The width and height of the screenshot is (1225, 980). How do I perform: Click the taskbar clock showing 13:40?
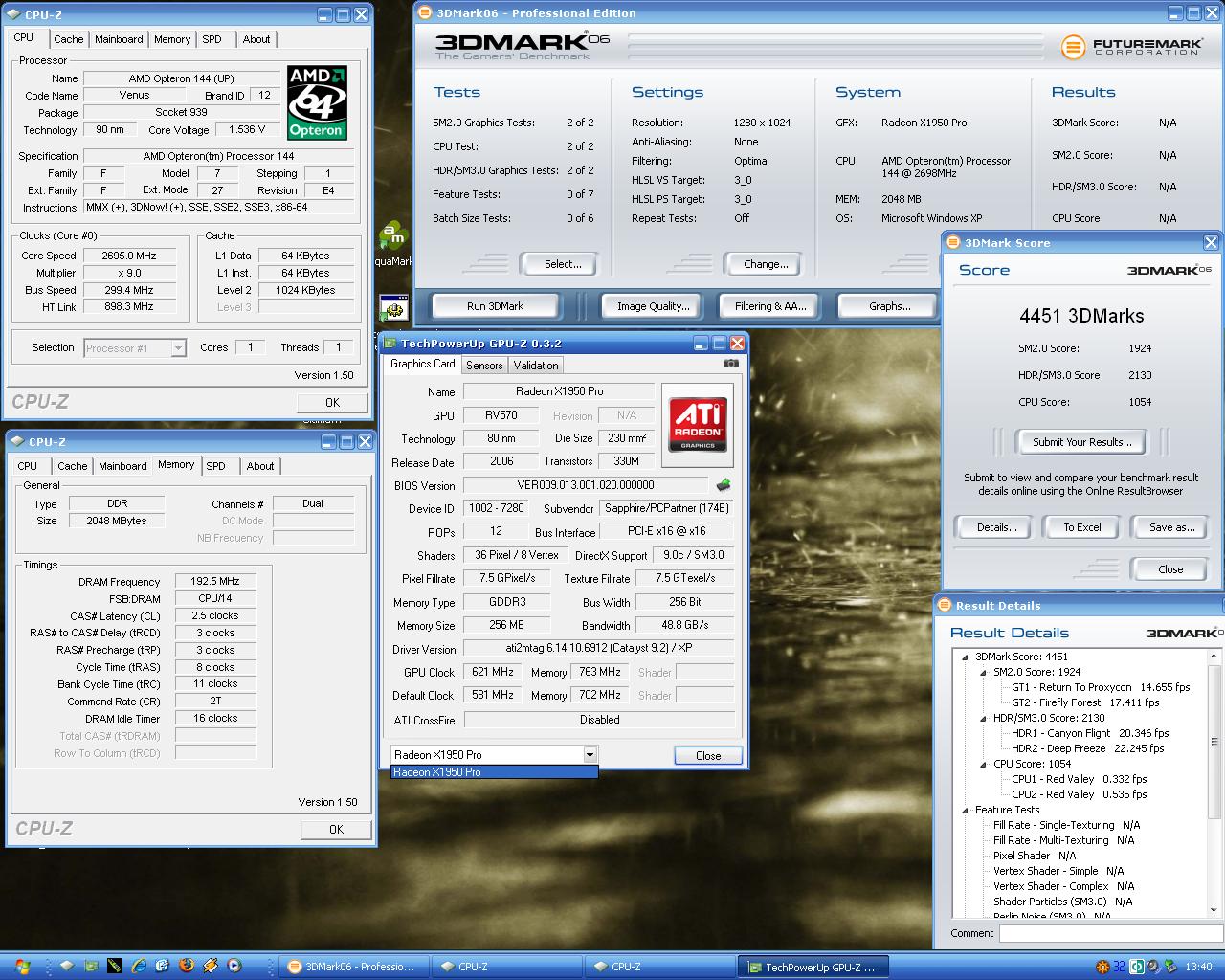1197,967
